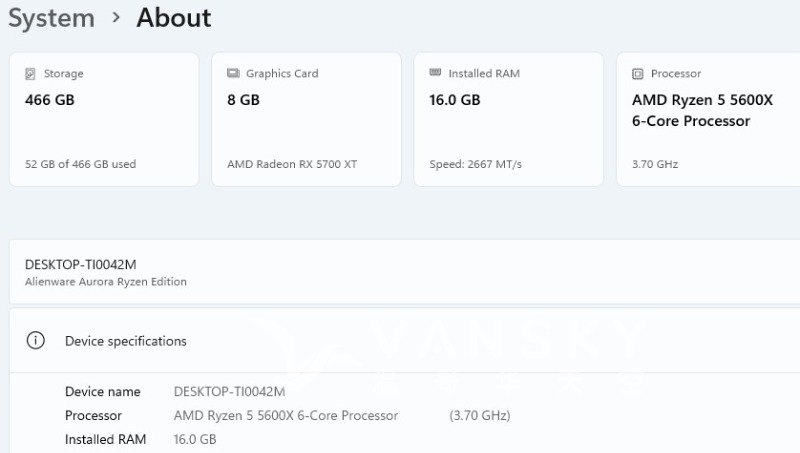Click the Installed RAM value 16.0 GB row

click(195, 439)
